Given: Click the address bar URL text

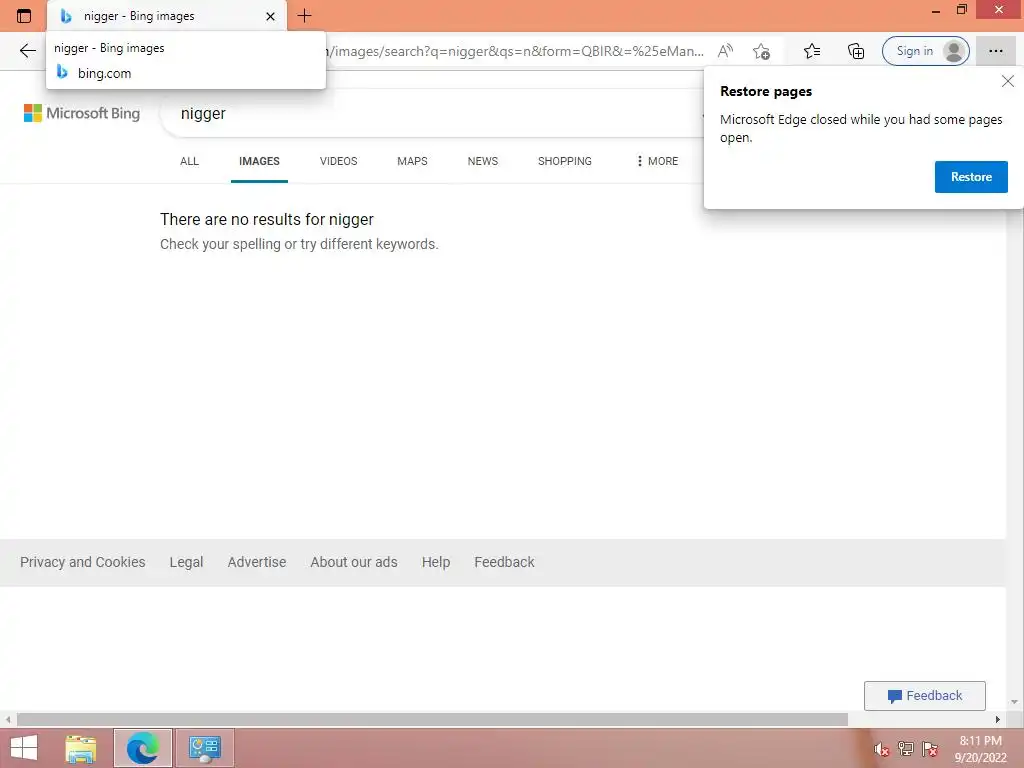Looking at the screenshot, I should (516, 51).
